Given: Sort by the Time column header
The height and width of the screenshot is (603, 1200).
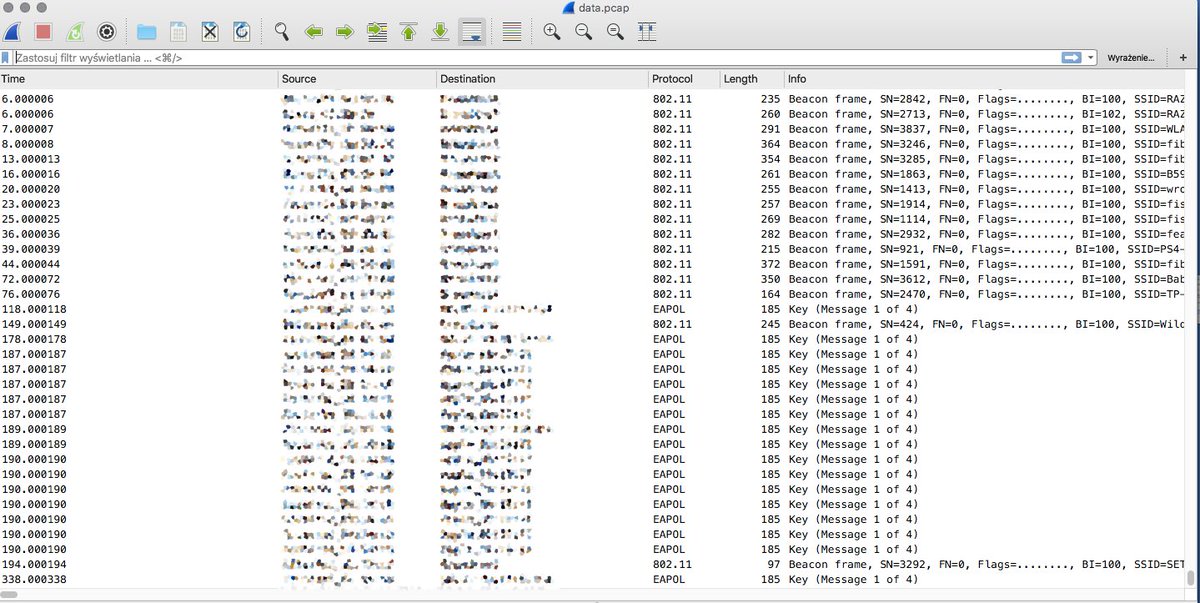Looking at the screenshot, I should click(139, 79).
